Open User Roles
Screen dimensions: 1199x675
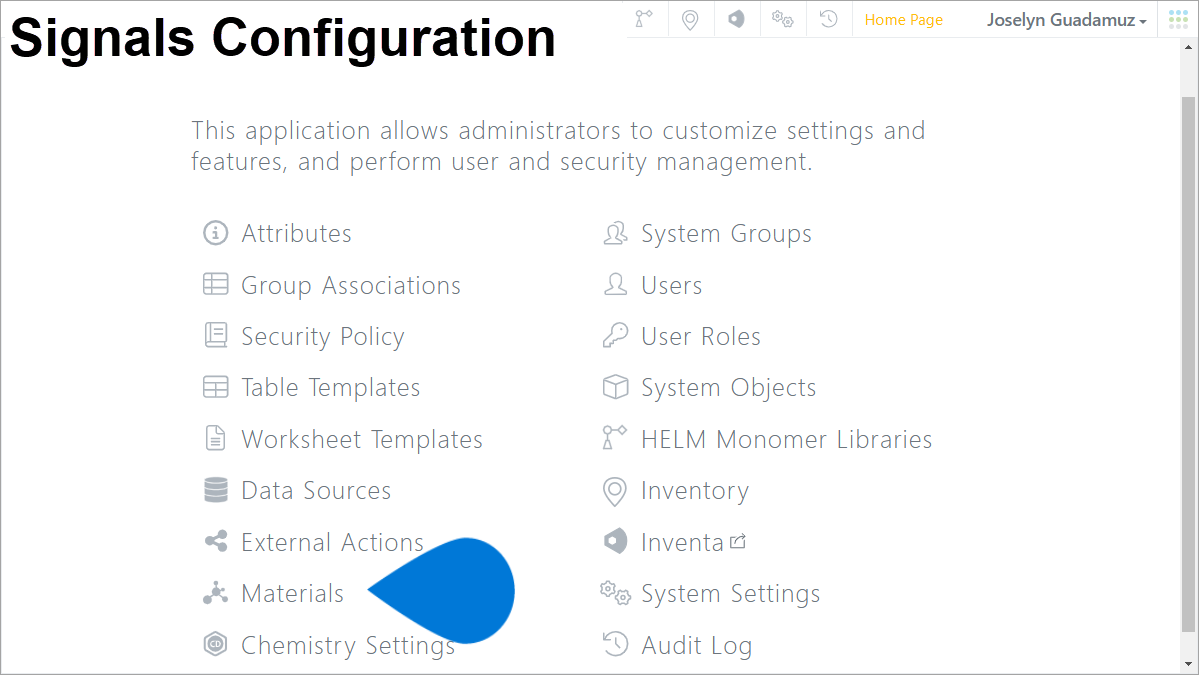[700, 336]
